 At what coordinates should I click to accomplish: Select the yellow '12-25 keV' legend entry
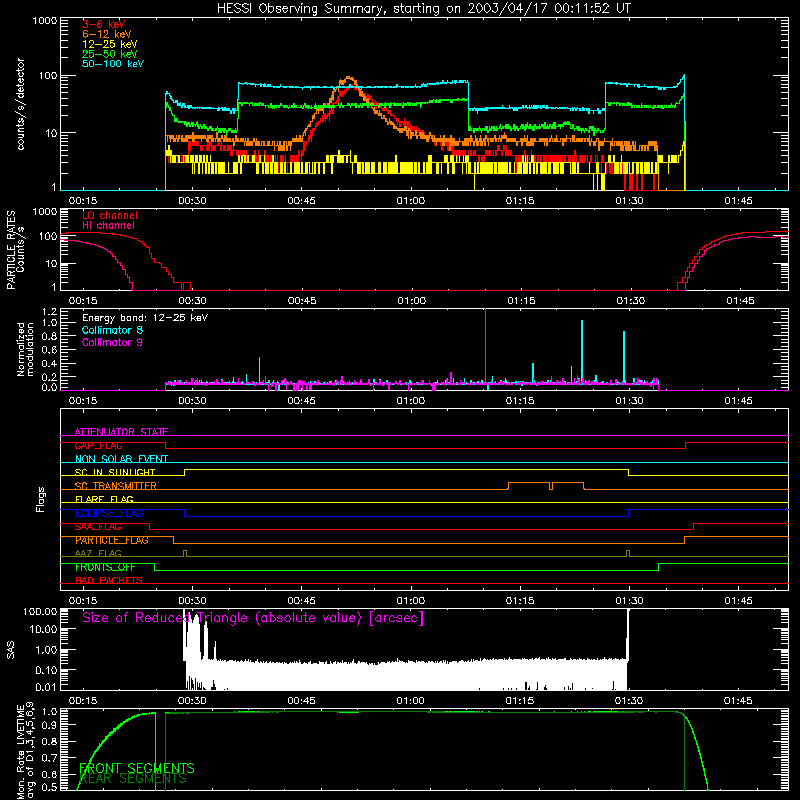click(110, 44)
